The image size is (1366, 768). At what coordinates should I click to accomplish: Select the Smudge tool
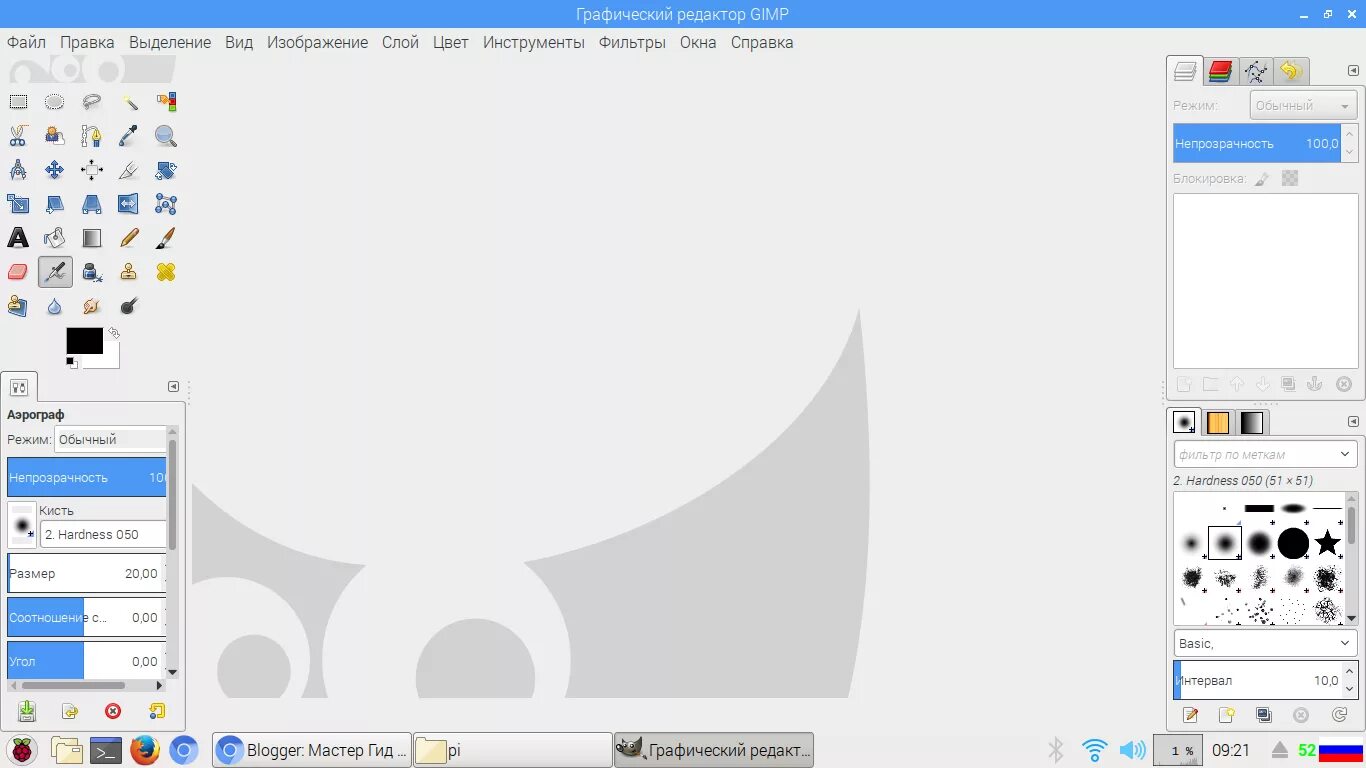(92, 306)
